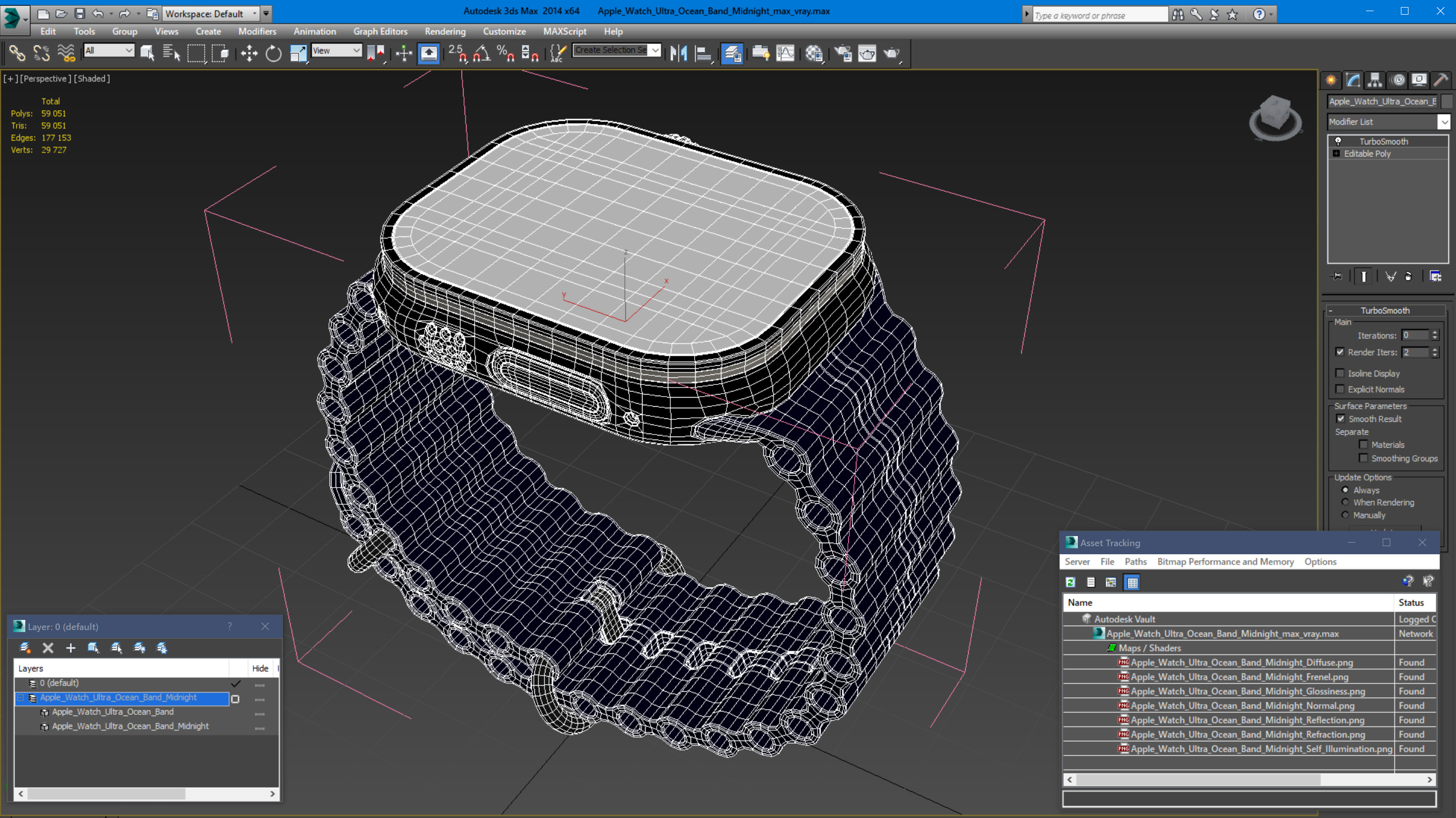Screen dimensions: 1456x818
Task: Select the Select and Link tool
Action: pos(17,53)
